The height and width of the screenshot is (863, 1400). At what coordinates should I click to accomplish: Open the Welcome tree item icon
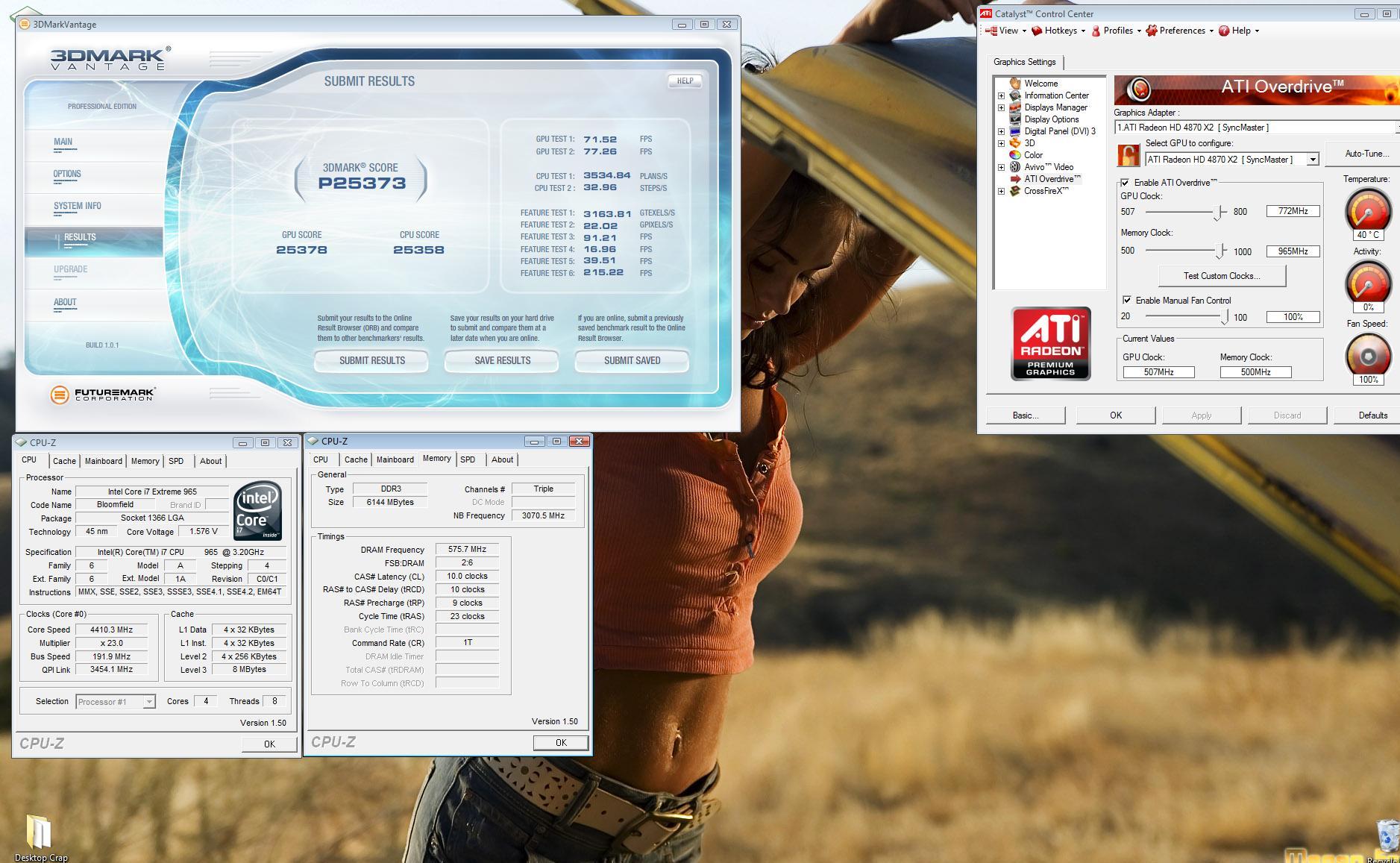[x=1014, y=84]
